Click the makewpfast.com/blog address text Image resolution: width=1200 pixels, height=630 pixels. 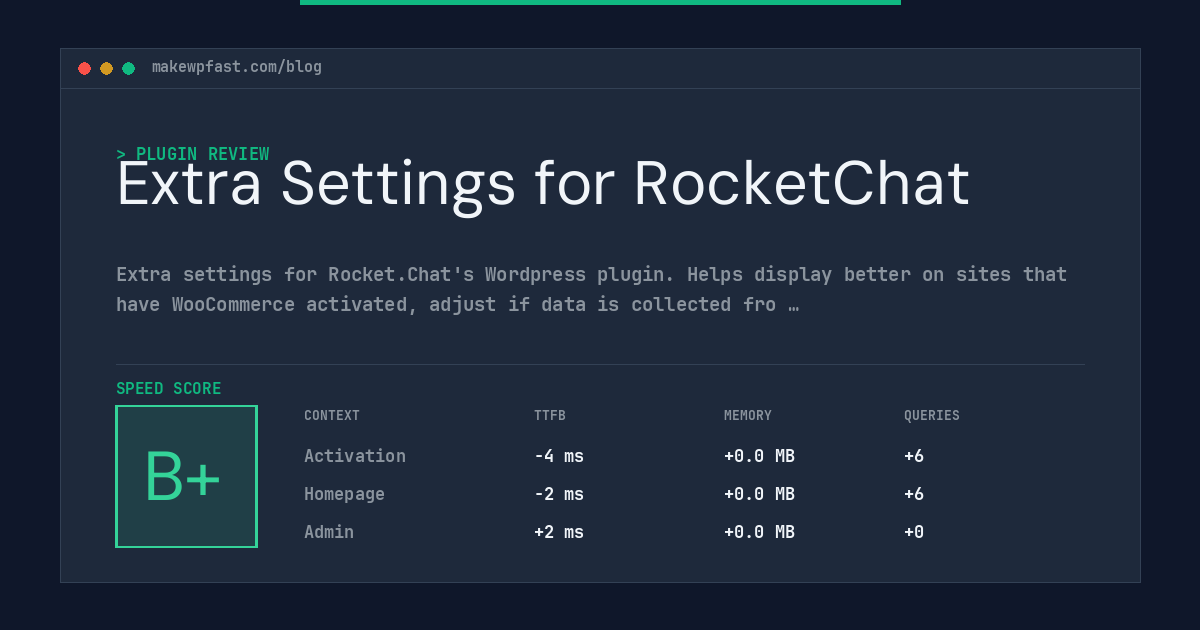click(x=237, y=67)
